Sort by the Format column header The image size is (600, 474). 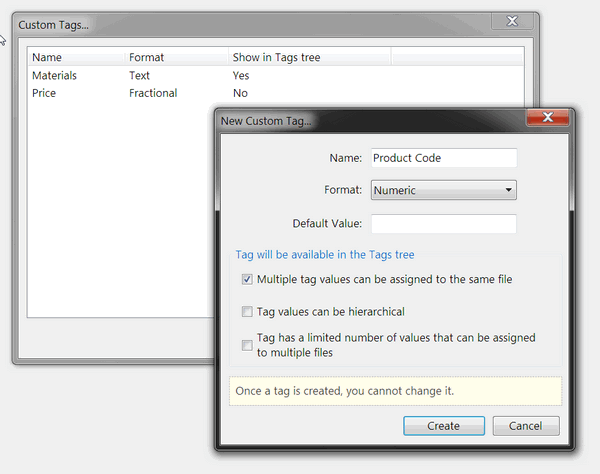pyautogui.click(x=176, y=57)
